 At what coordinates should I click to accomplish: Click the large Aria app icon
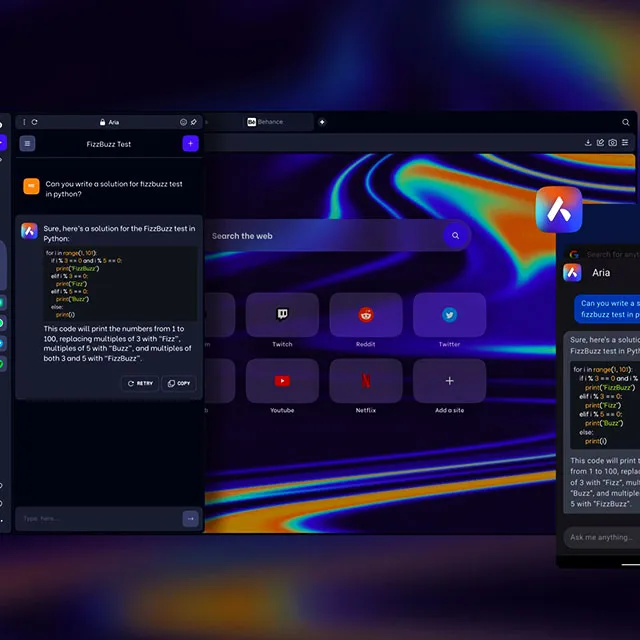(558, 210)
